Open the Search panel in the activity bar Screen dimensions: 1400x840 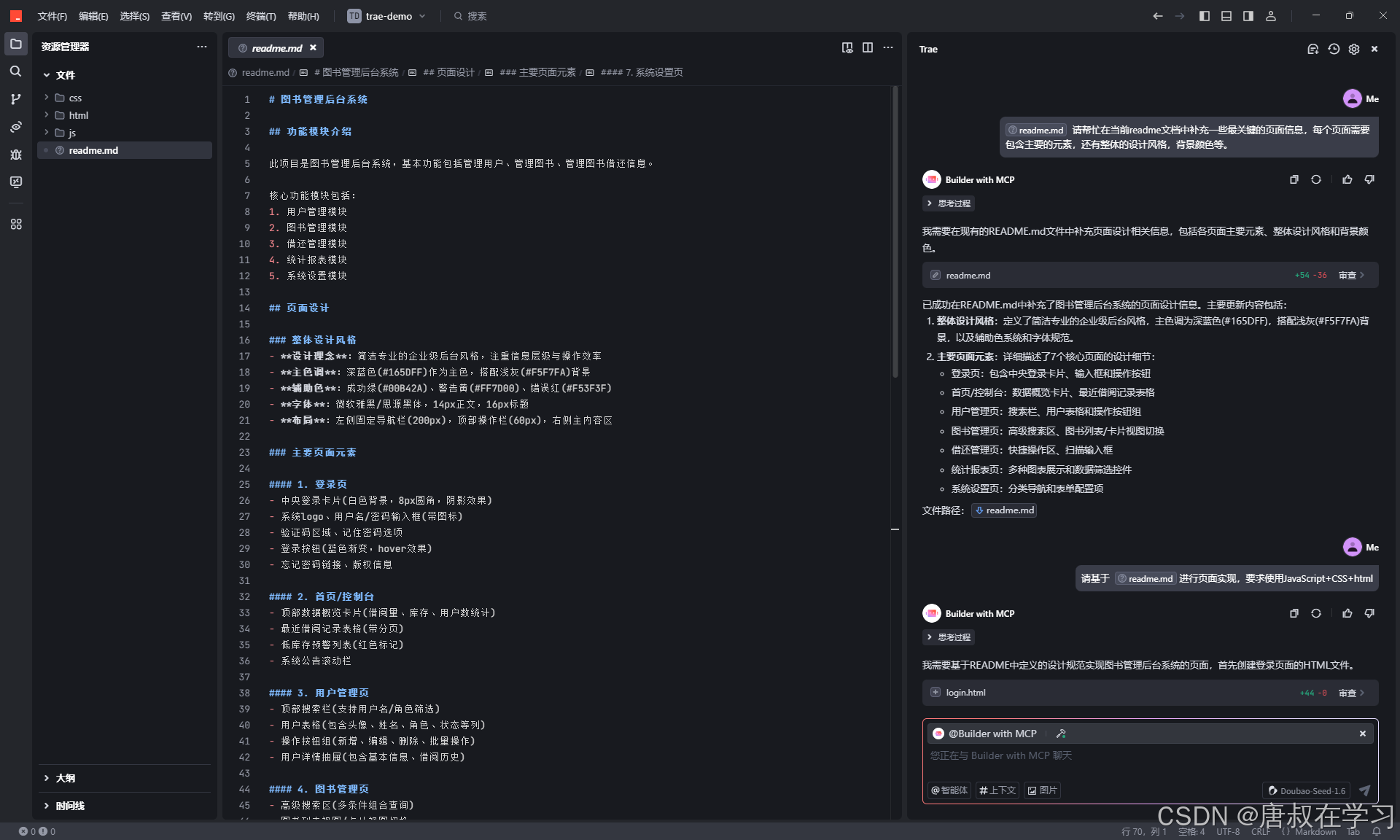coord(15,71)
